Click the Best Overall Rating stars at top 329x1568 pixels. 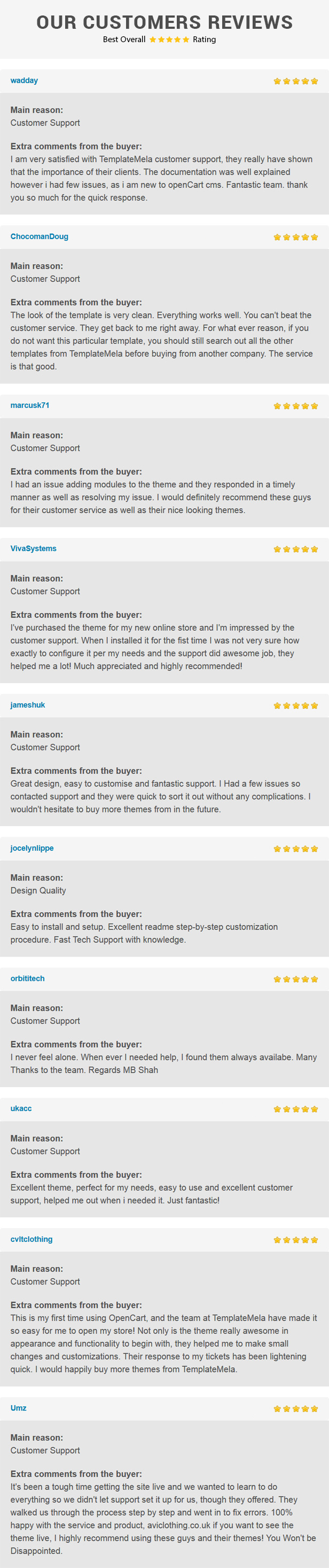[169, 39]
